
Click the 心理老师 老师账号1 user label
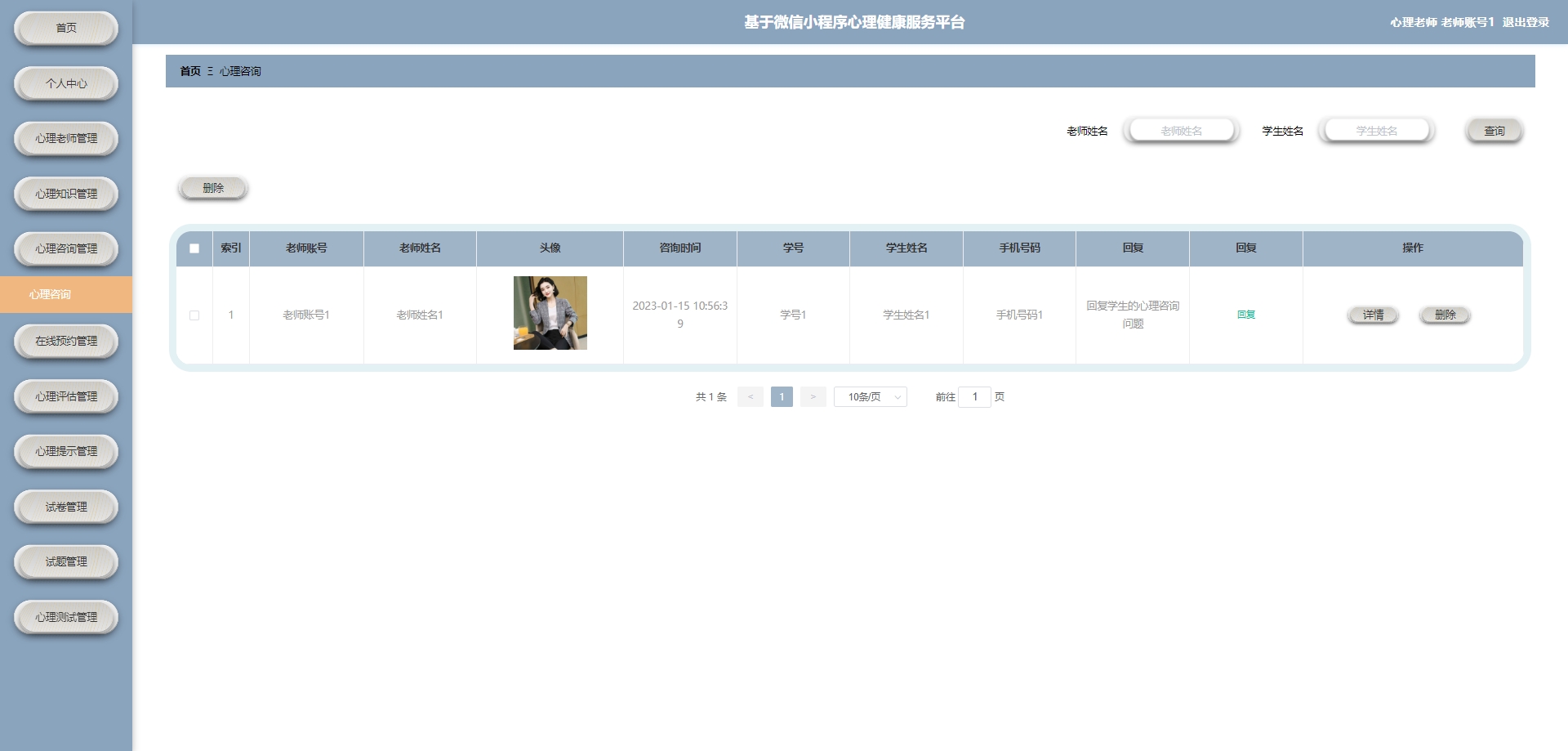point(1442,22)
